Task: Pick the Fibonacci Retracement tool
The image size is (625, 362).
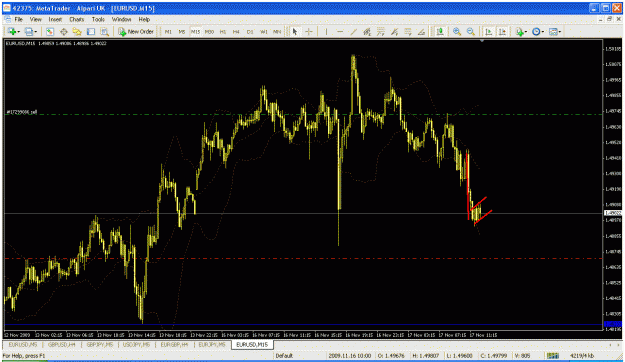Action: tap(381, 31)
